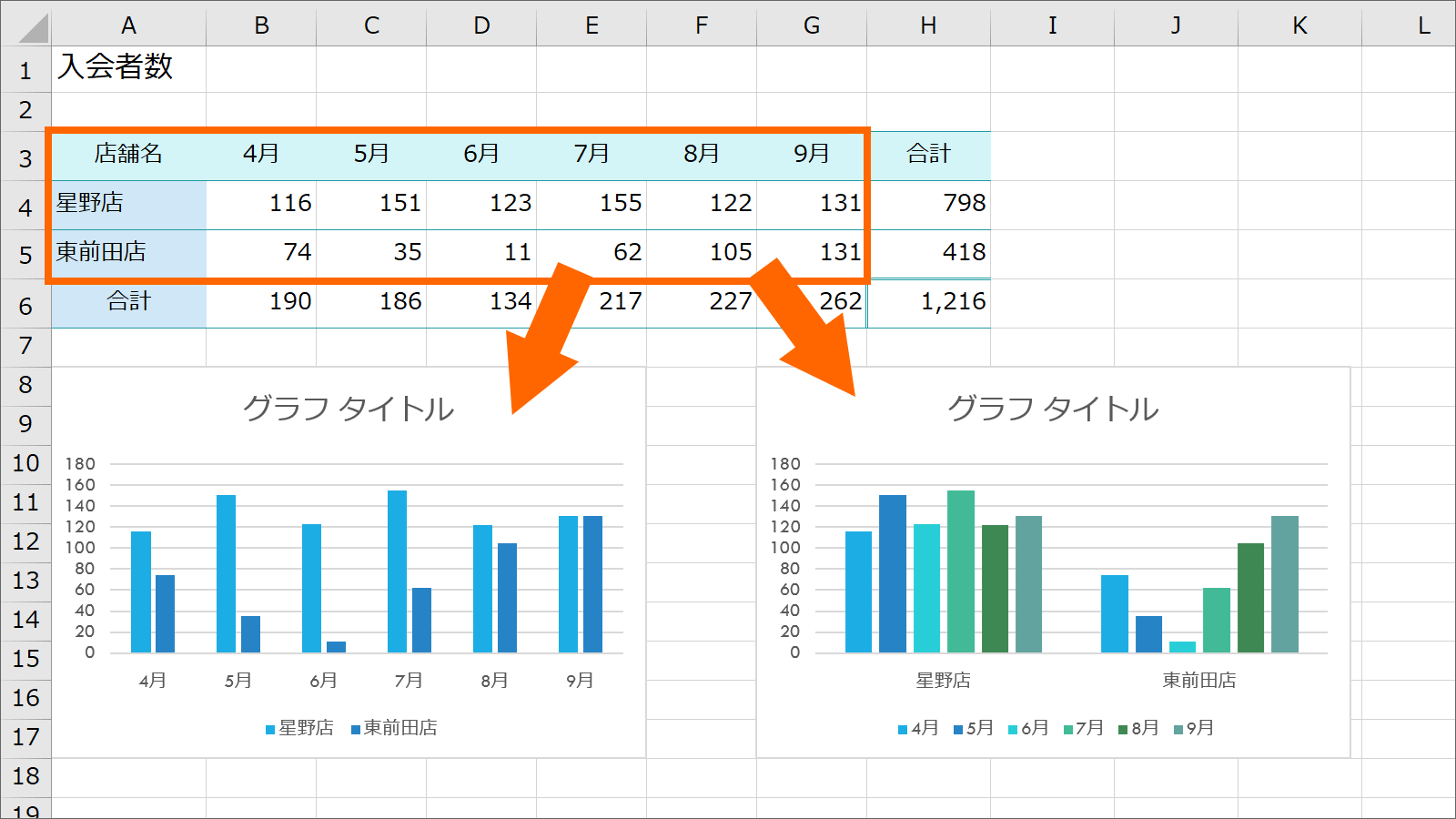This screenshot has width=1456, height=819.
Task: Select column A header
Action: (128, 25)
